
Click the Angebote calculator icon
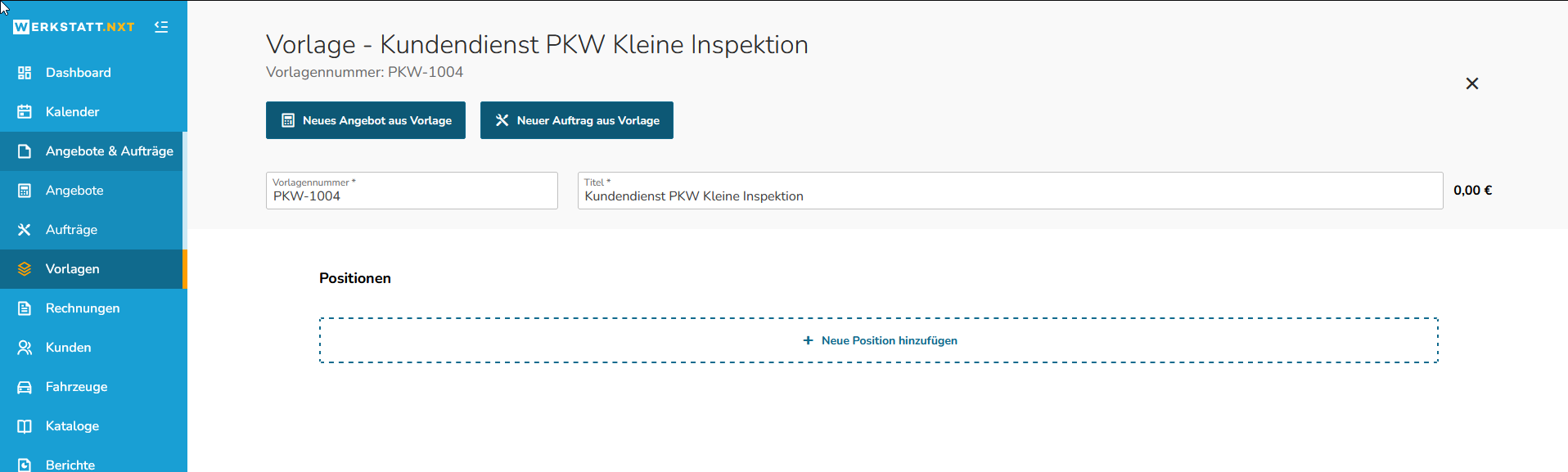pos(25,191)
